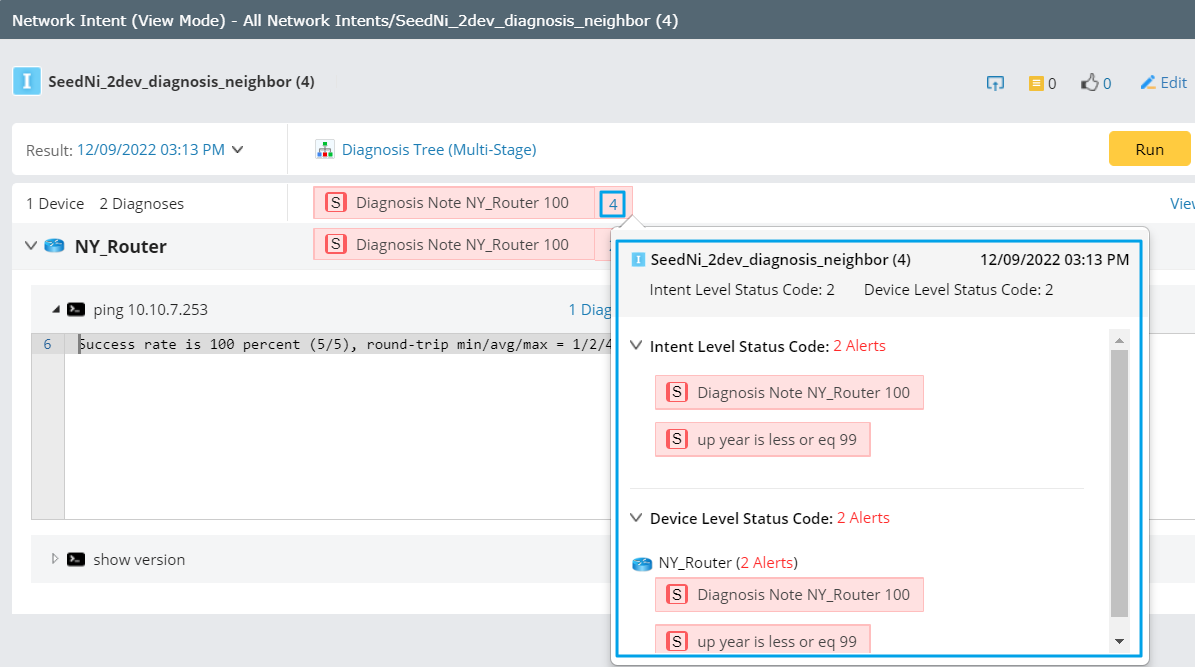
Task: Click the blue network intent icon beside title
Action: tap(27, 82)
